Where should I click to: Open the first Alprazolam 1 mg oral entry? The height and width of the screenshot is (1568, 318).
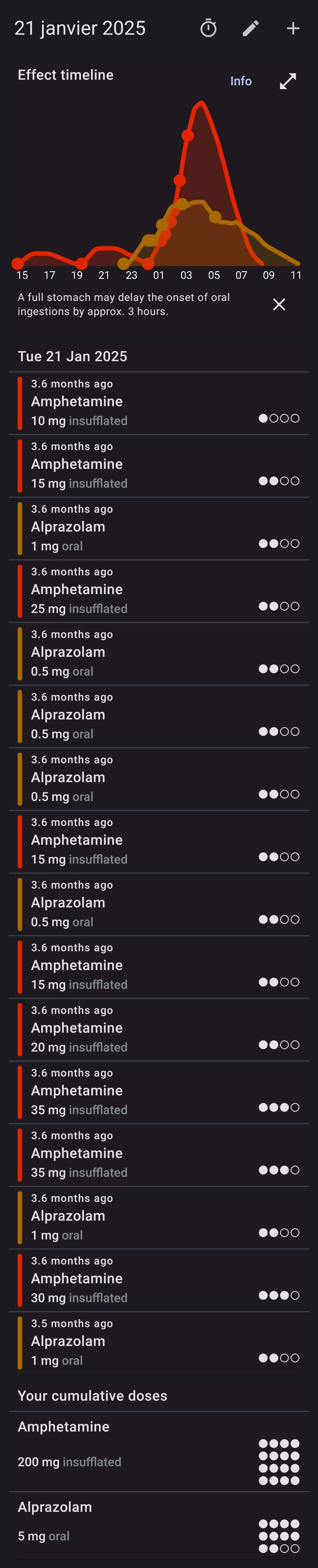tap(159, 528)
